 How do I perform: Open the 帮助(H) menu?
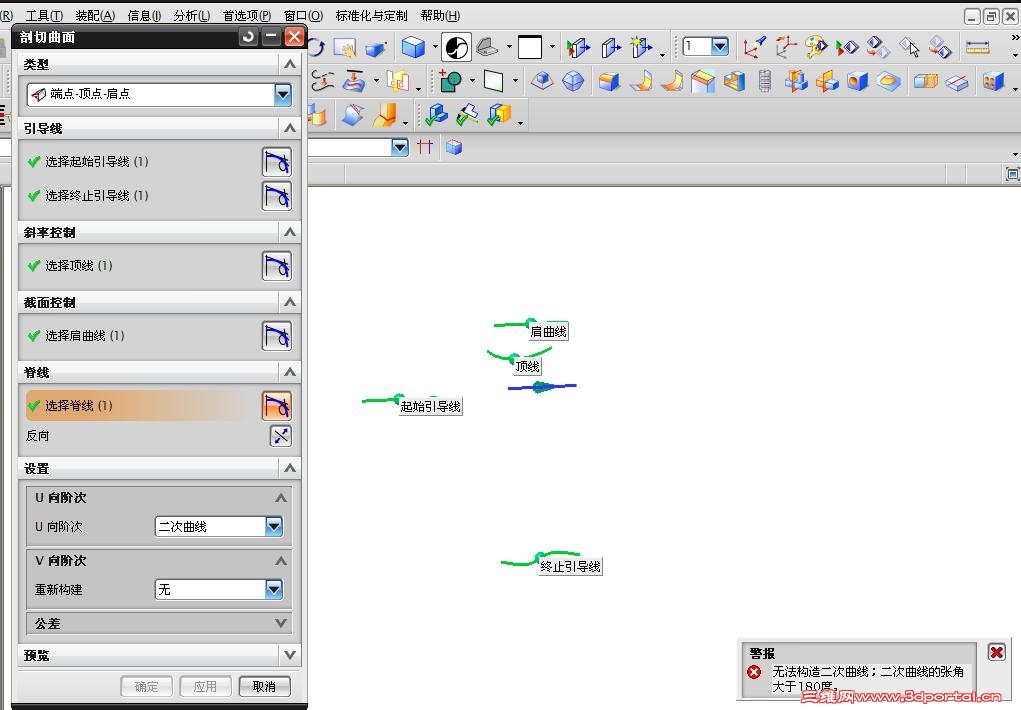coord(440,16)
